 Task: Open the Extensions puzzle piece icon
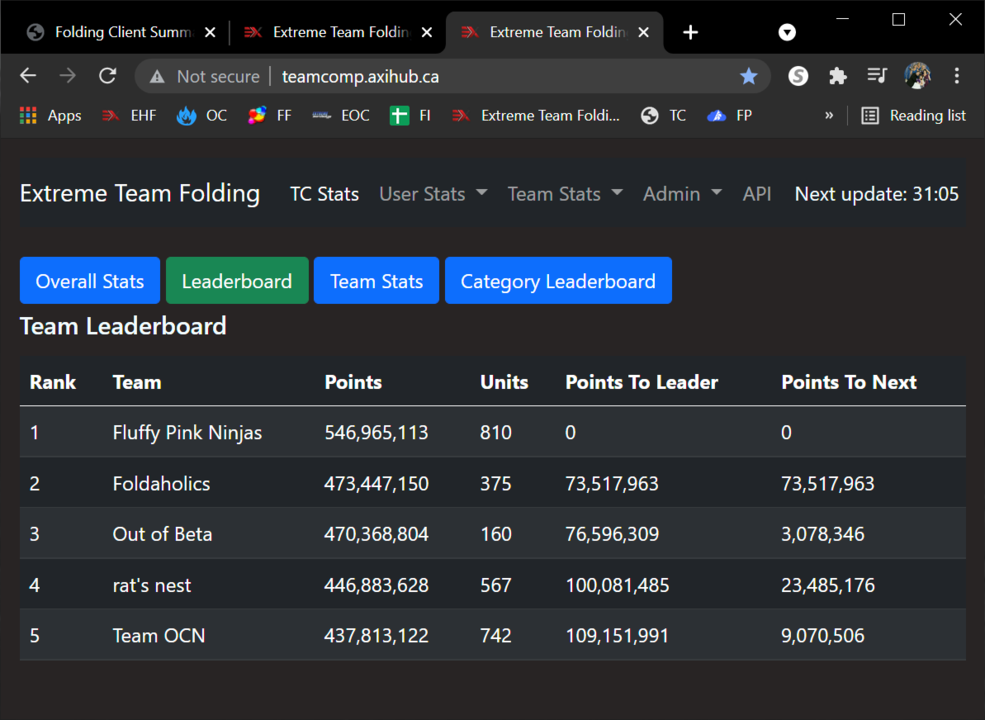838,76
